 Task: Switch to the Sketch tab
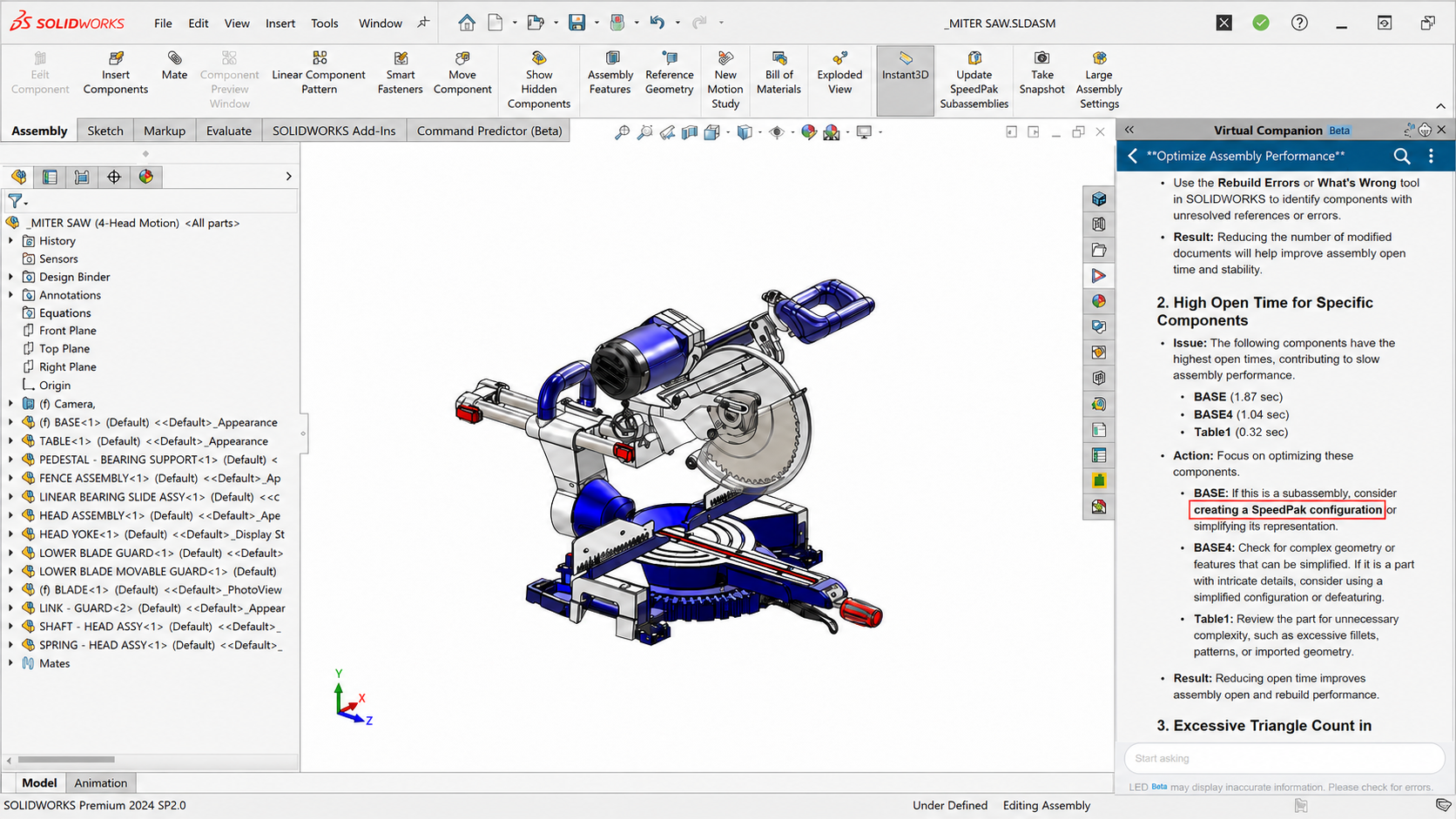(x=105, y=131)
